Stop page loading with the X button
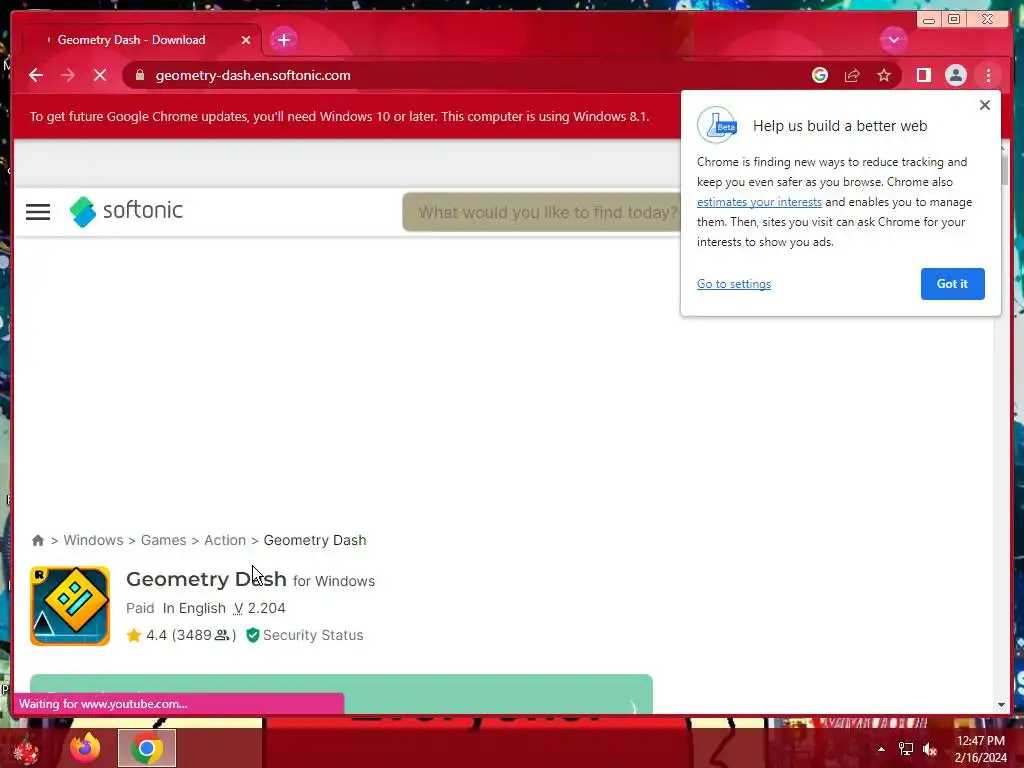This screenshot has width=1024, height=768. coord(100,75)
